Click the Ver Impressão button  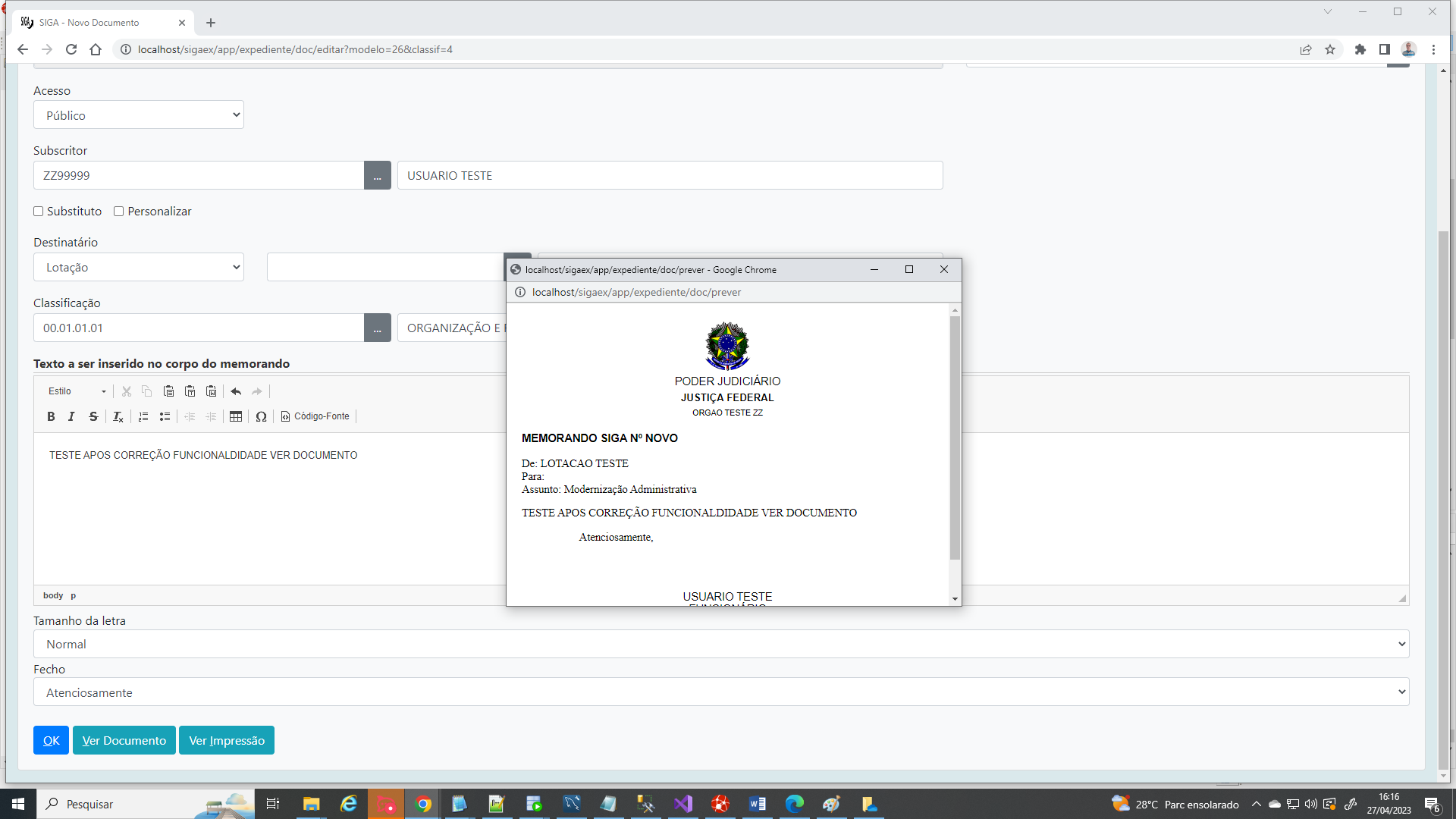click(x=227, y=740)
